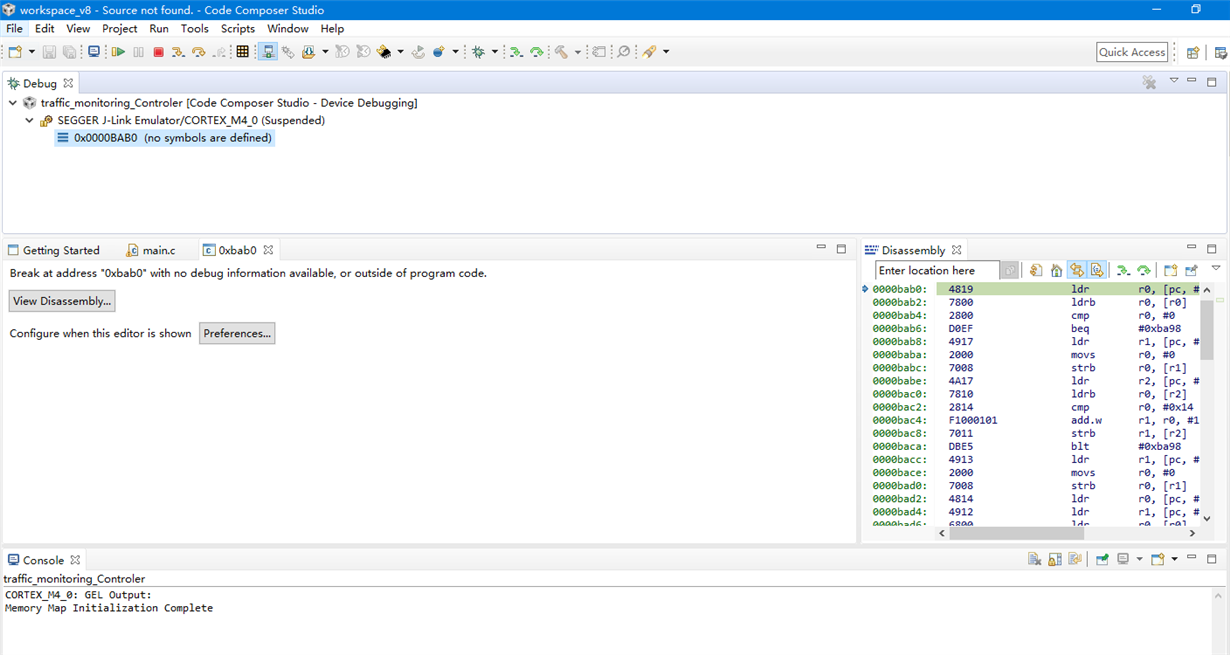The width and height of the screenshot is (1230, 655).
Task: Click the Step Over icon in main toolbar
Action: coord(198,52)
